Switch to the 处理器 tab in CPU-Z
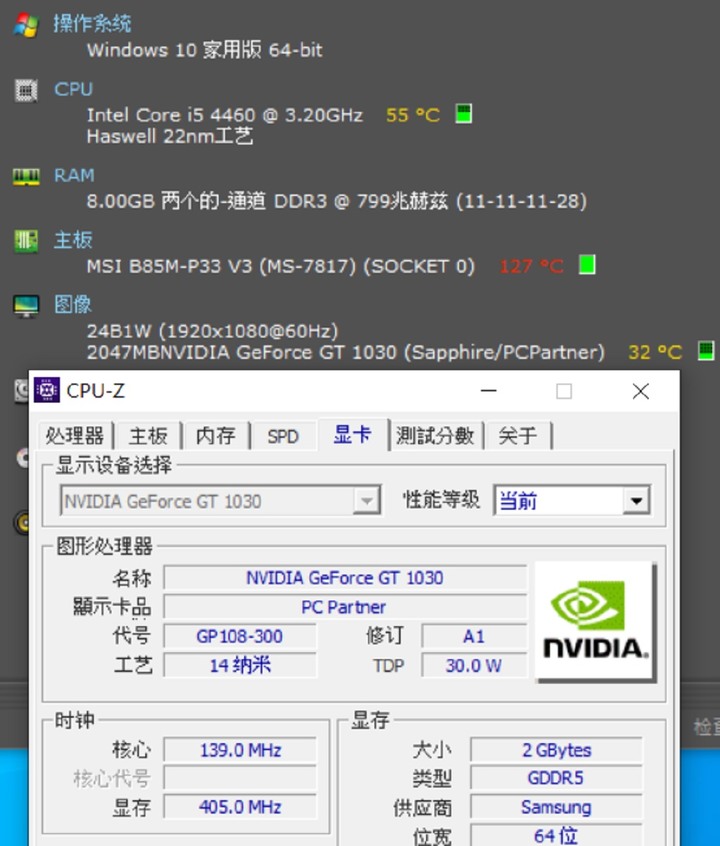 tap(74, 435)
